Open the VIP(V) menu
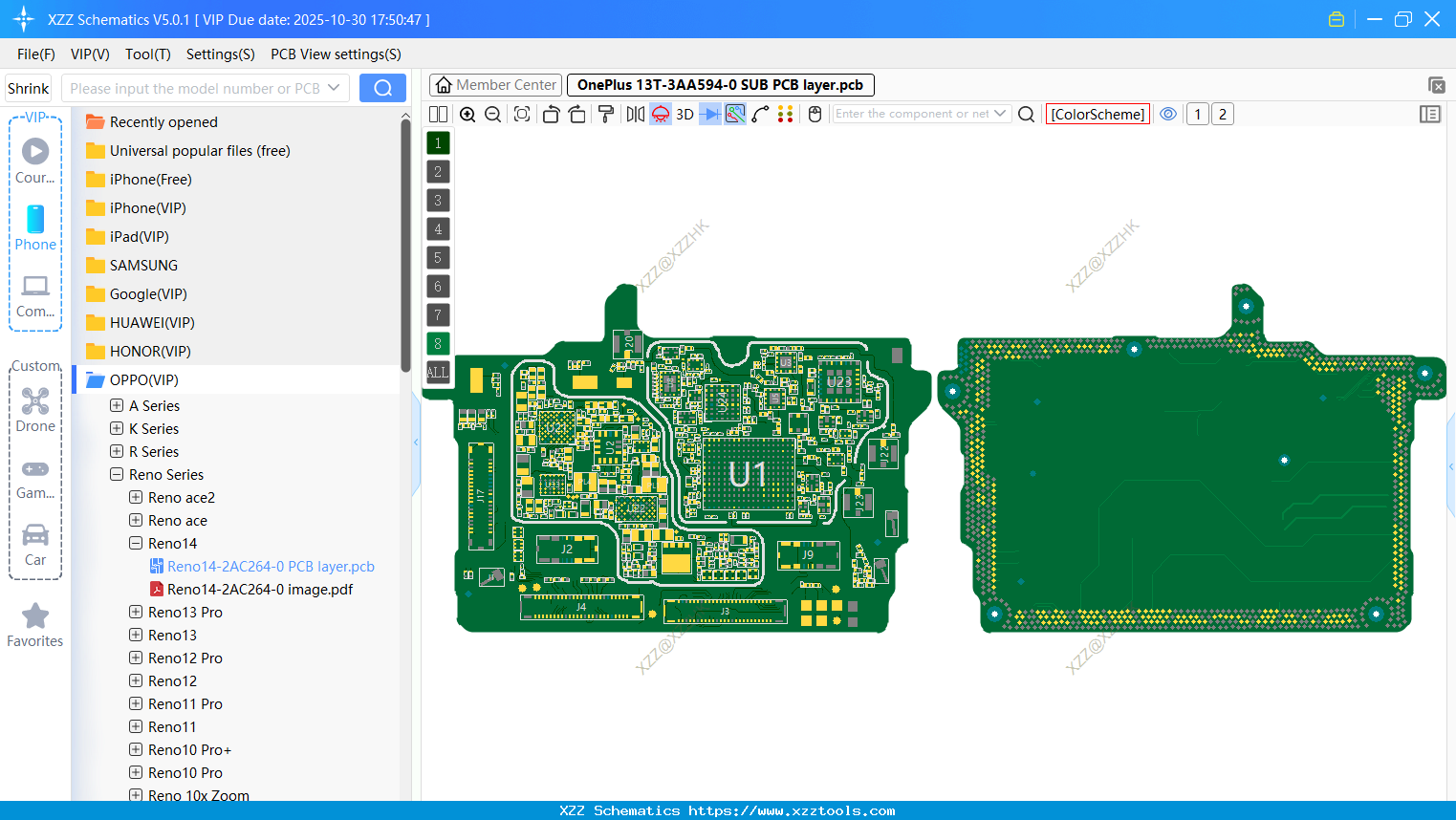This screenshot has height=820, width=1456. click(90, 54)
